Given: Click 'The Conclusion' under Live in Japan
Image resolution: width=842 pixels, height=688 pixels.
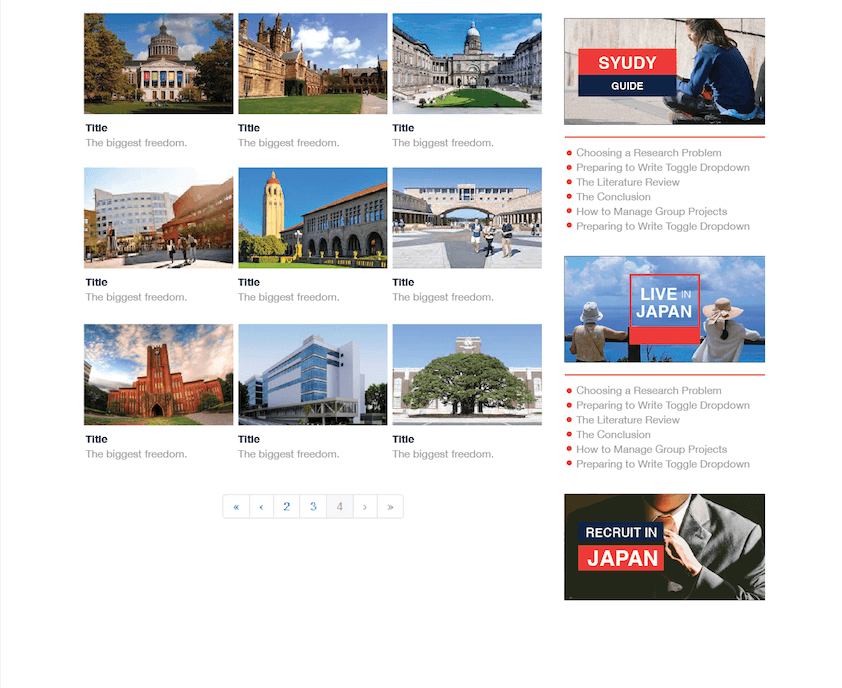Looking at the screenshot, I should [613, 434].
